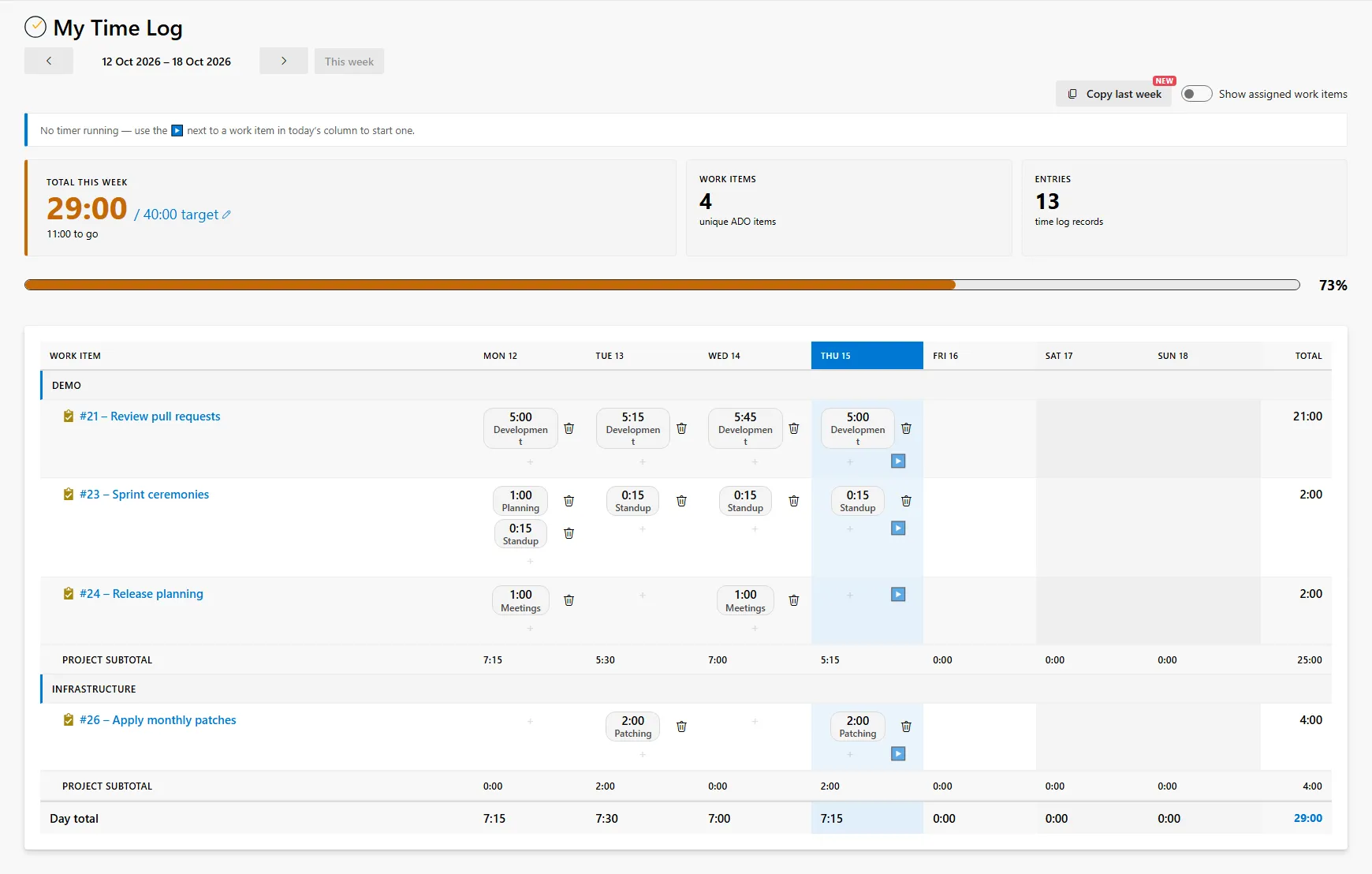Delete Wednesday 5:45 Development entry

pyautogui.click(x=794, y=428)
